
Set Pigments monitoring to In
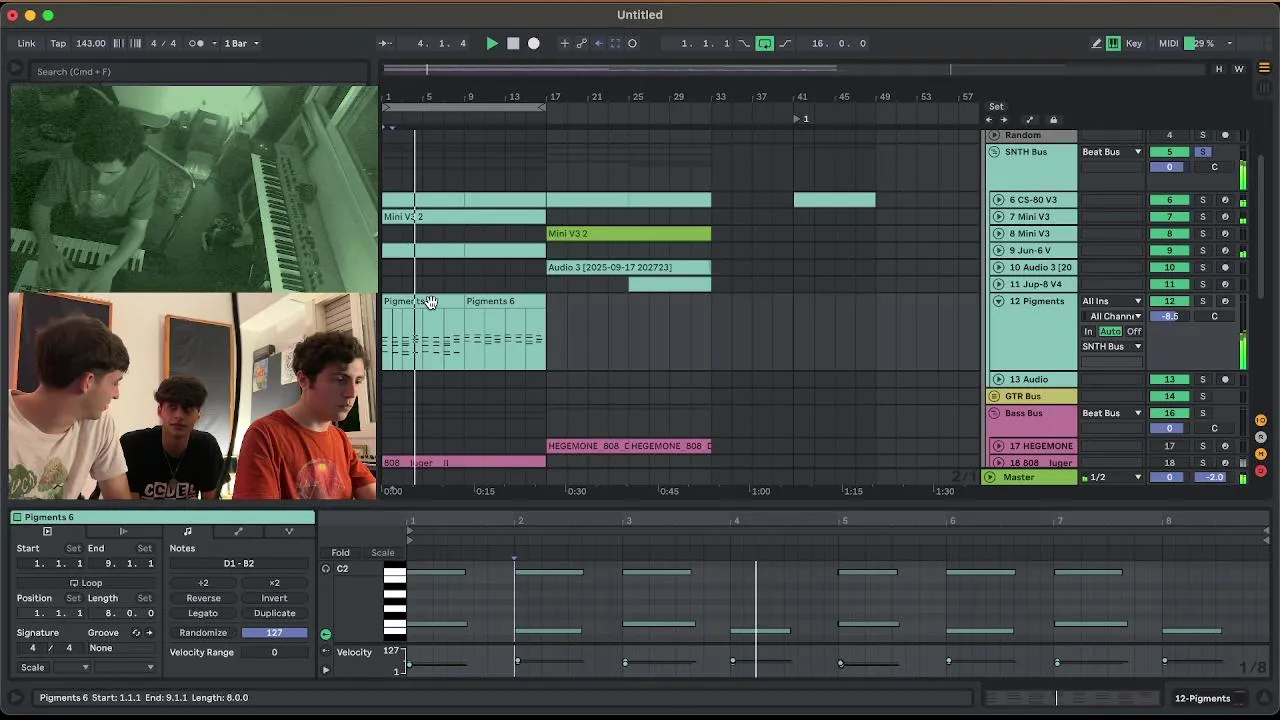(1089, 331)
